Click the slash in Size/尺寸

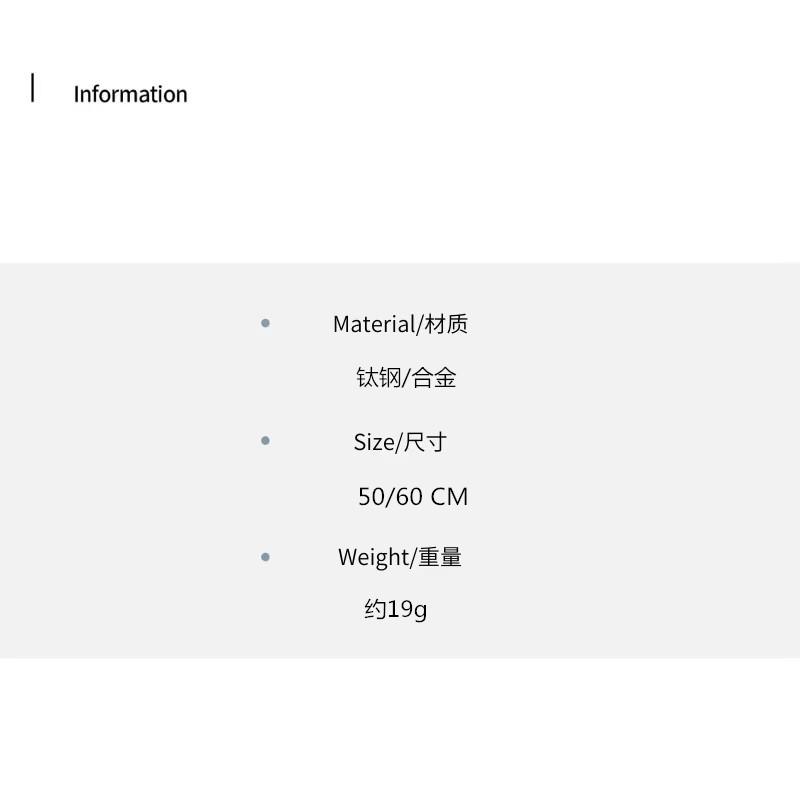click(x=399, y=442)
